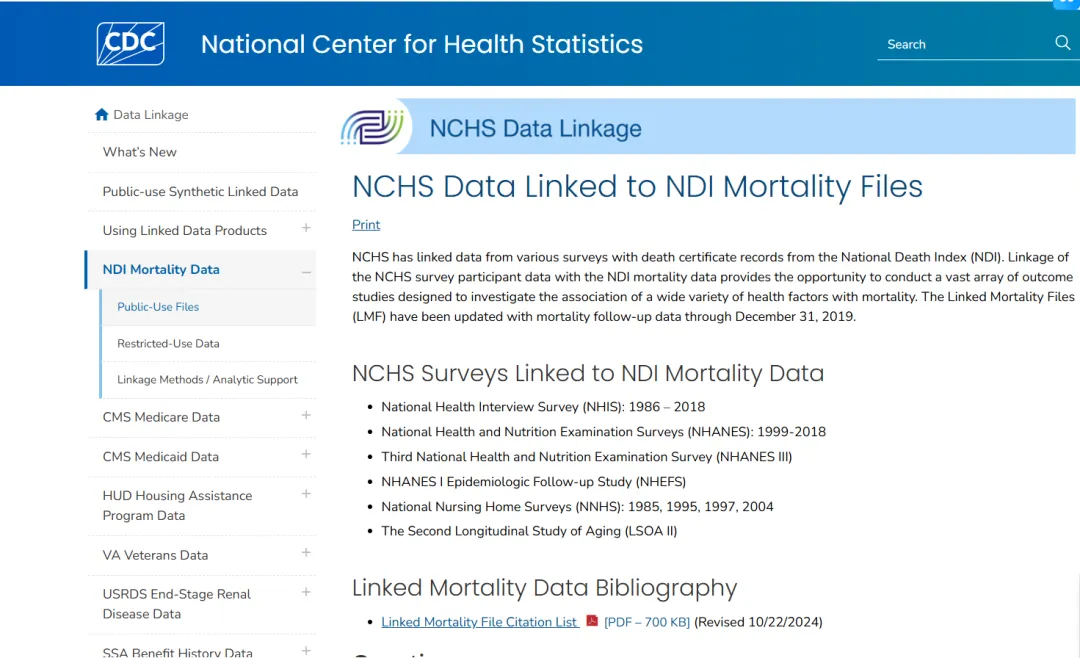The height and width of the screenshot is (658, 1080).
Task: Click the Print link
Action: pyautogui.click(x=366, y=225)
